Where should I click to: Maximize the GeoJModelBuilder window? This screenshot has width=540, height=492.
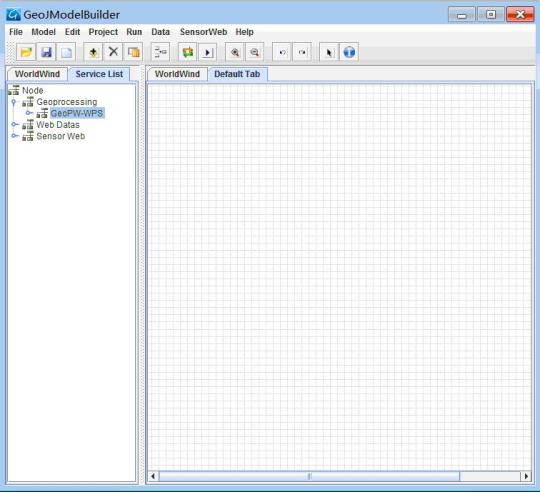click(491, 15)
